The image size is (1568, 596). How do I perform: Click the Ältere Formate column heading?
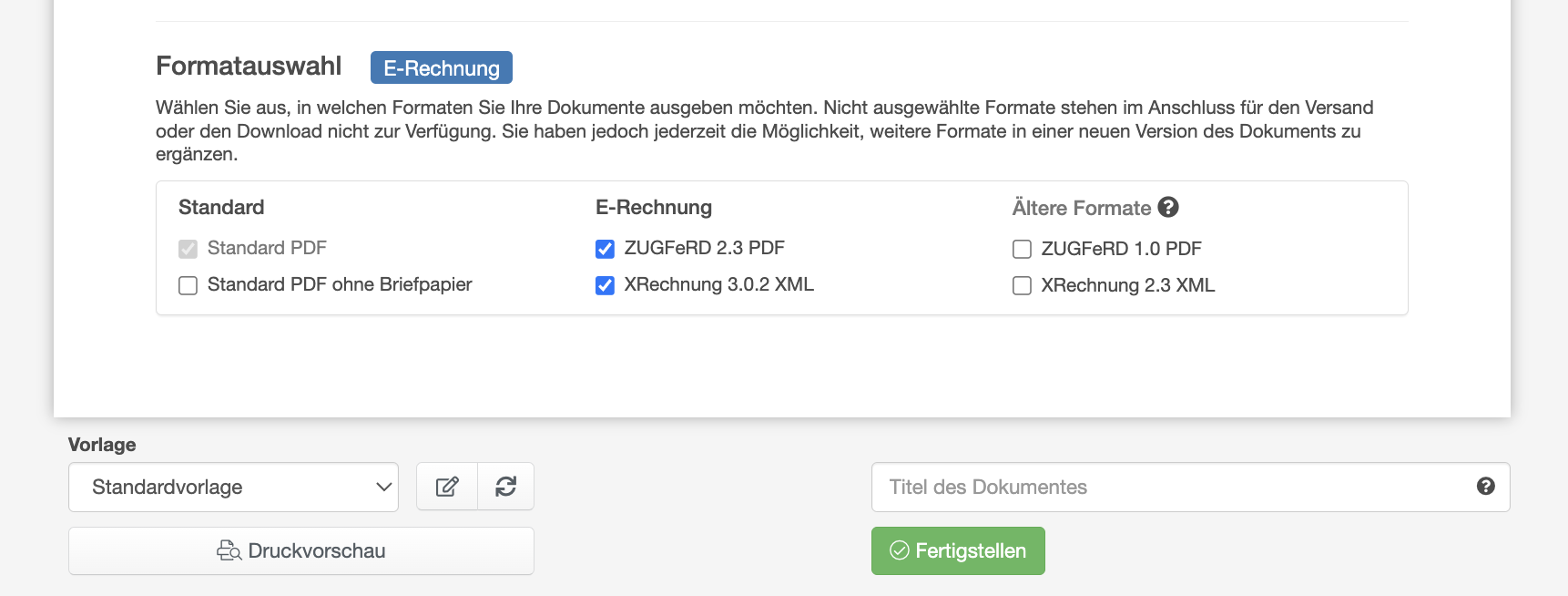[1081, 208]
